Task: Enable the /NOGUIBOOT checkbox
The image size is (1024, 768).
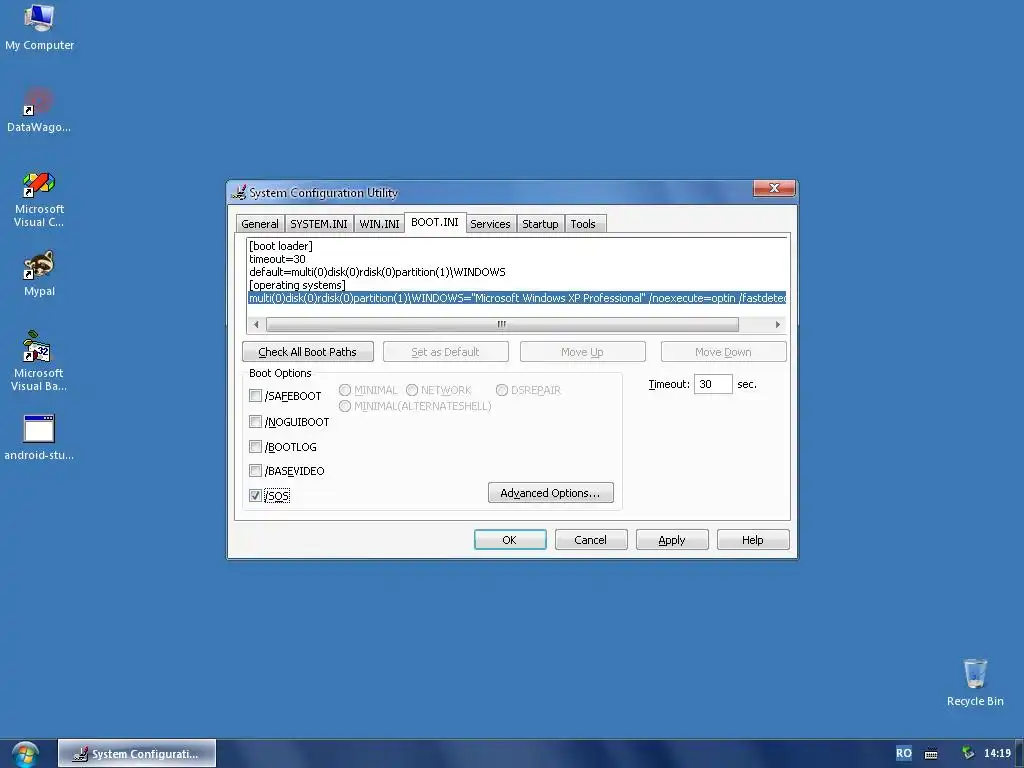Action: pos(255,422)
